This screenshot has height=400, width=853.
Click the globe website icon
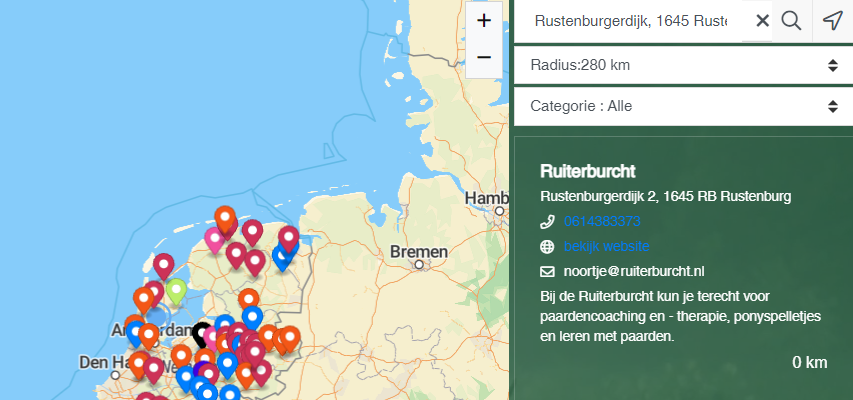coord(547,246)
